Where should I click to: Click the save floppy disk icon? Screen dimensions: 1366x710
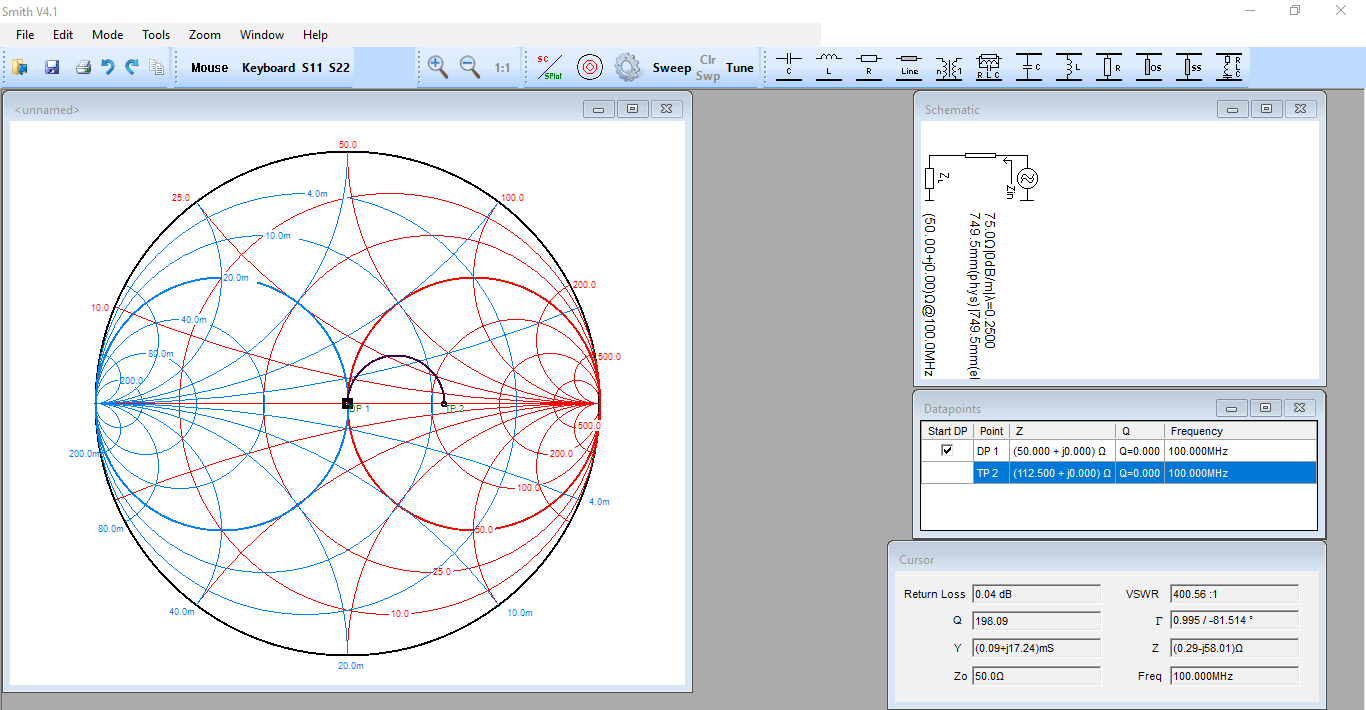[52, 67]
